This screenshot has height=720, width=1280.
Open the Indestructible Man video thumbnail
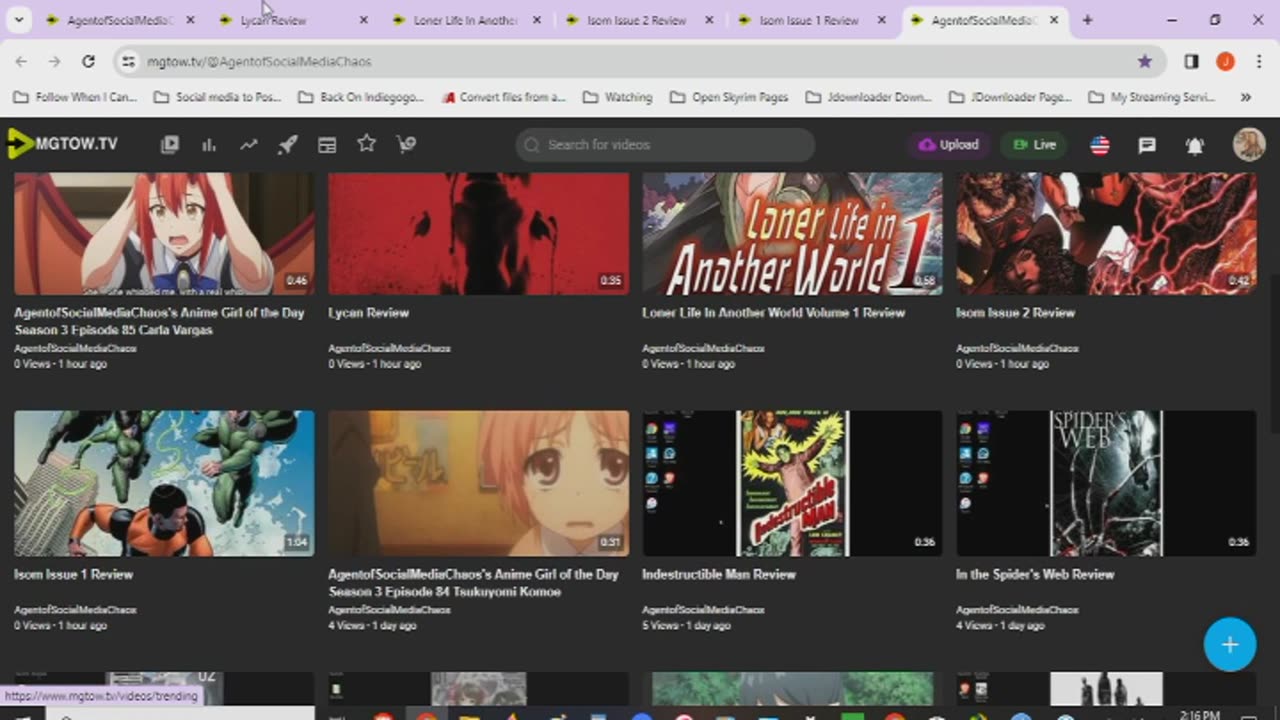792,483
